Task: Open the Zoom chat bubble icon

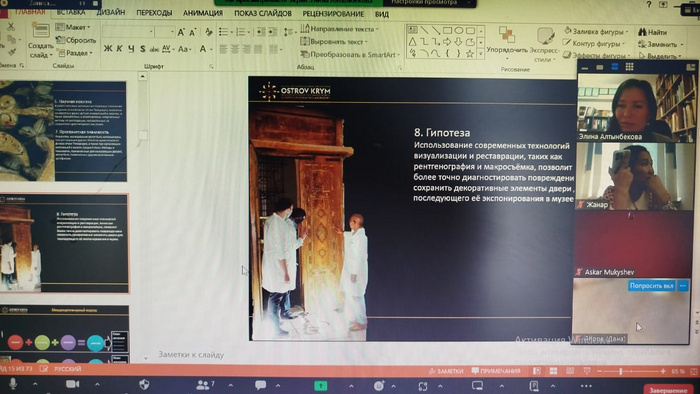Action: click(x=260, y=385)
